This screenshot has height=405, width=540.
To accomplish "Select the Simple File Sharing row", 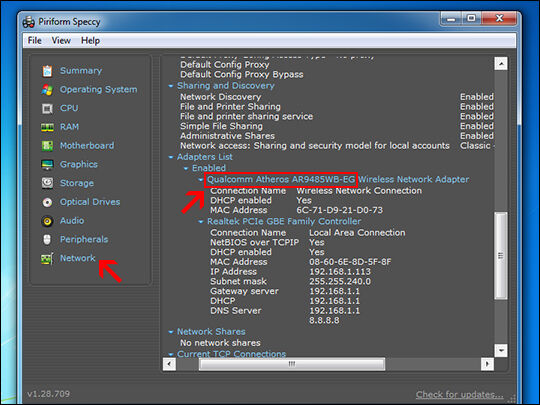I will 337,126.
